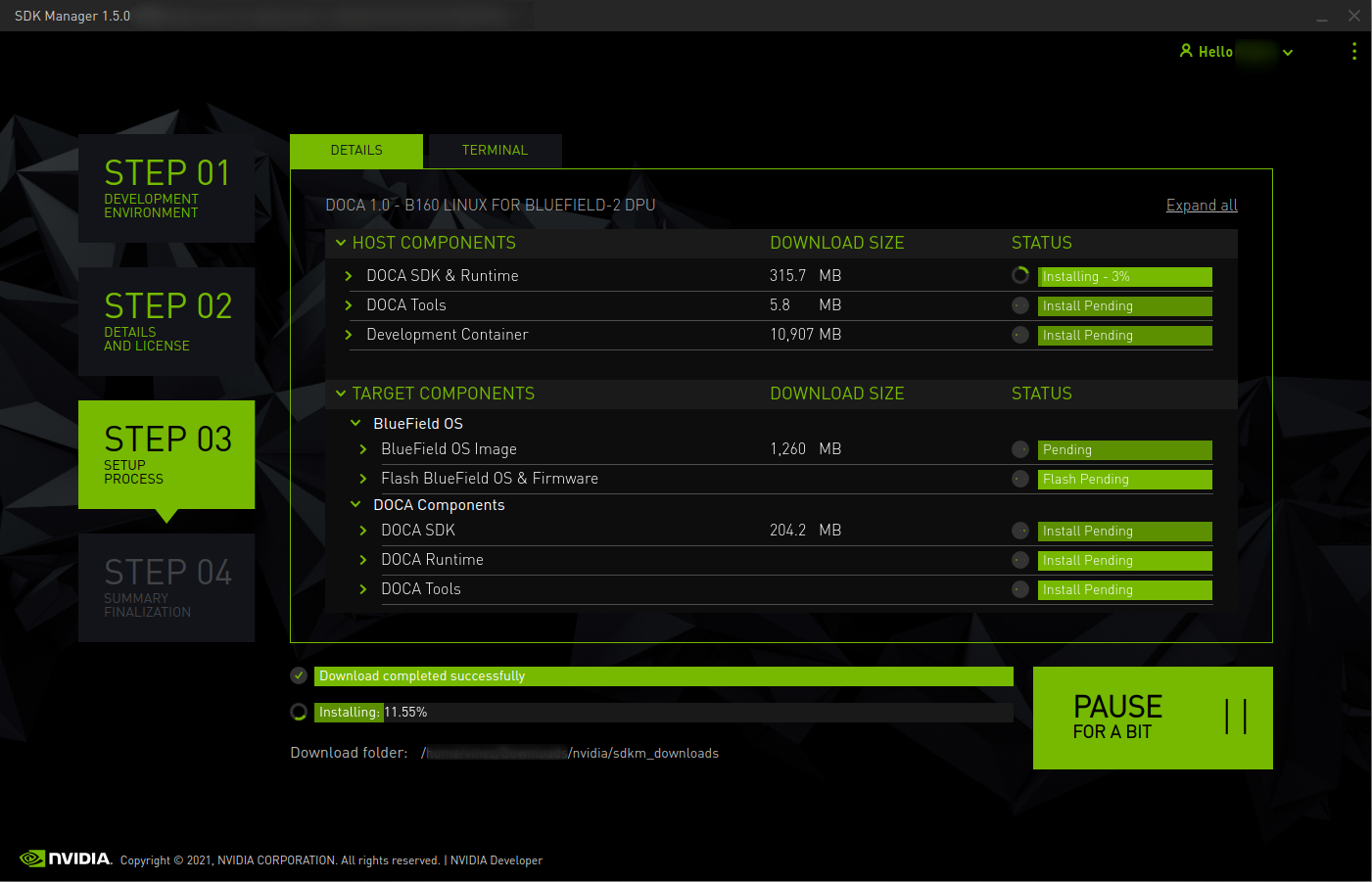The width and height of the screenshot is (1372, 882).
Task: Click the Installing 11.55% progress bar
Action: (663, 713)
